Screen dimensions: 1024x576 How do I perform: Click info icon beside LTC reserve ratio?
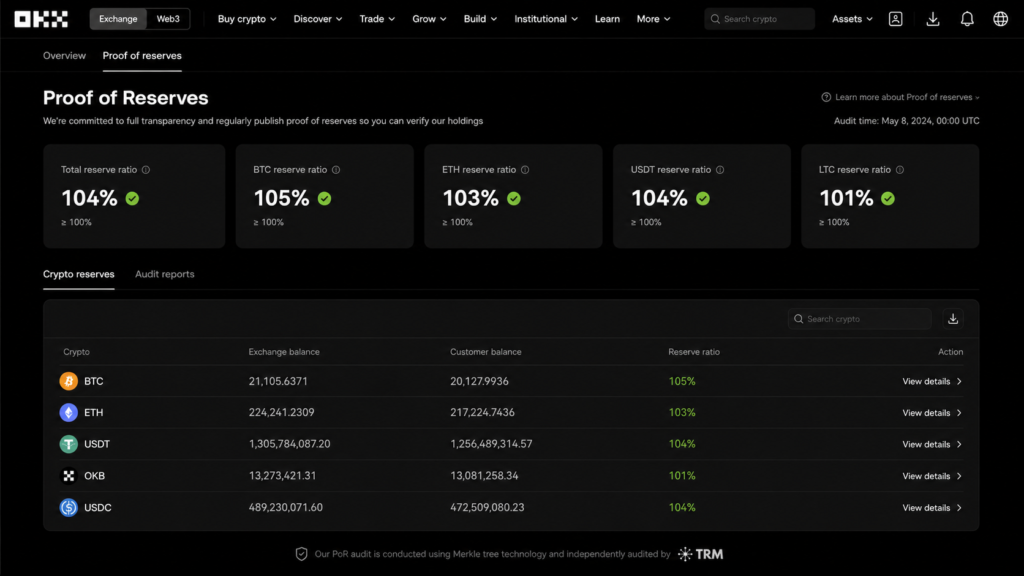coord(900,170)
